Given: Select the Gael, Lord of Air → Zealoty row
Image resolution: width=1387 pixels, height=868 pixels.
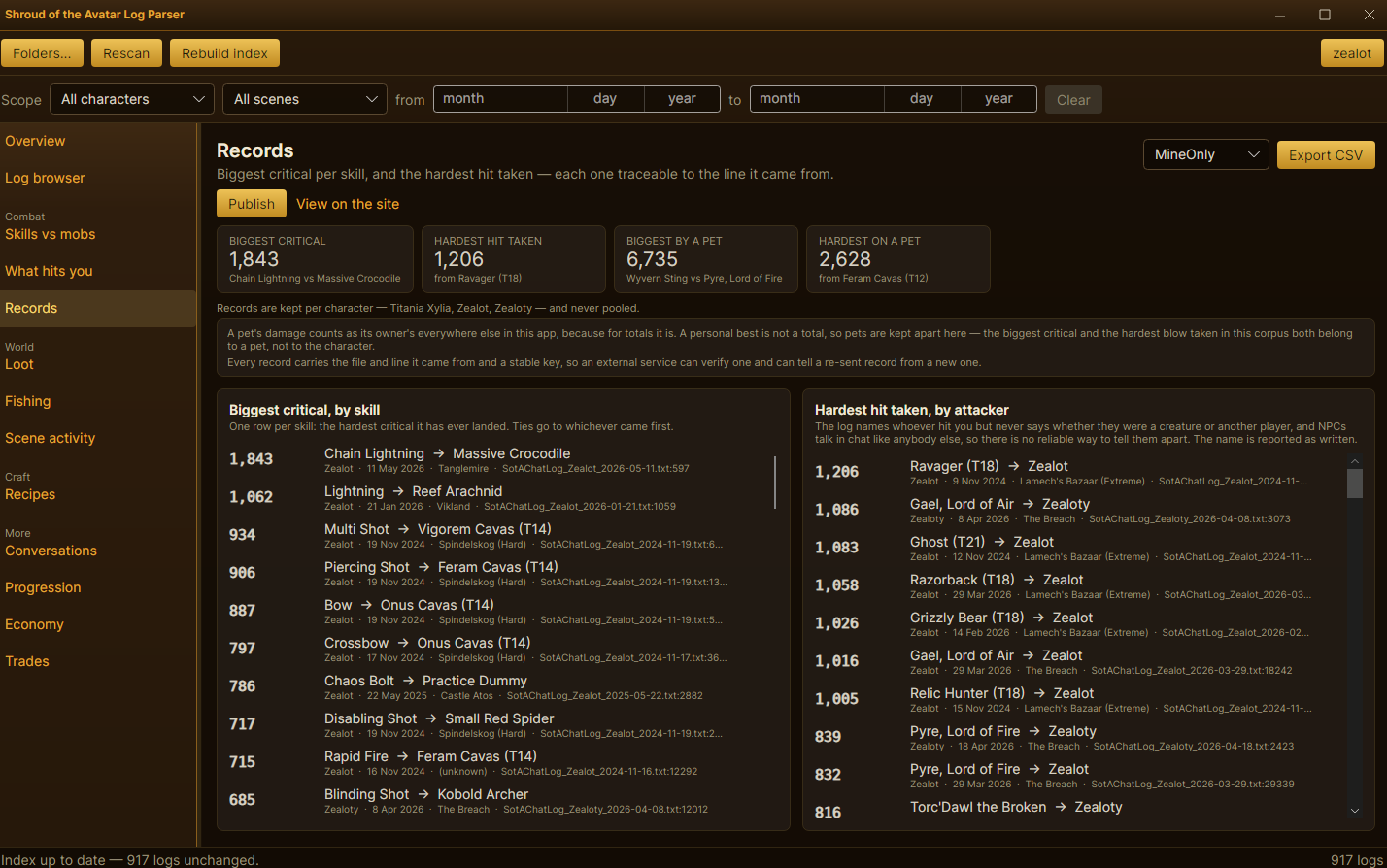Looking at the screenshot, I should (x=1078, y=510).
